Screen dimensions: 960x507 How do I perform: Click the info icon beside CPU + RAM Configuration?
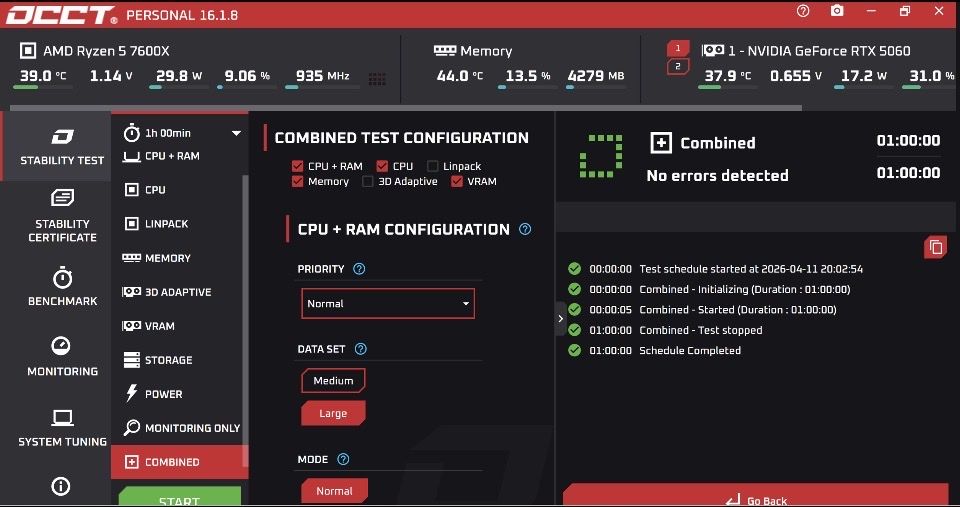pyautogui.click(x=525, y=229)
